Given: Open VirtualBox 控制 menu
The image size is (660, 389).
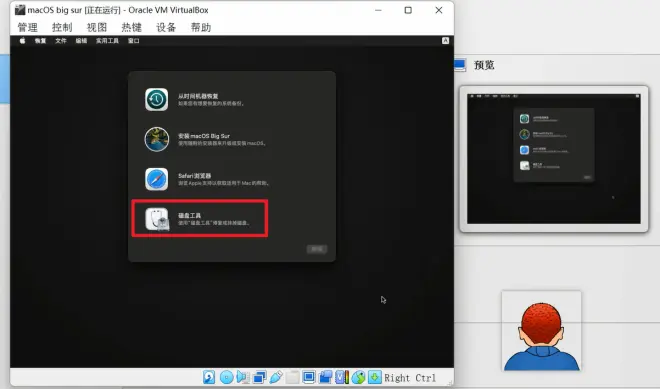Looking at the screenshot, I should [x=62, y=27].
